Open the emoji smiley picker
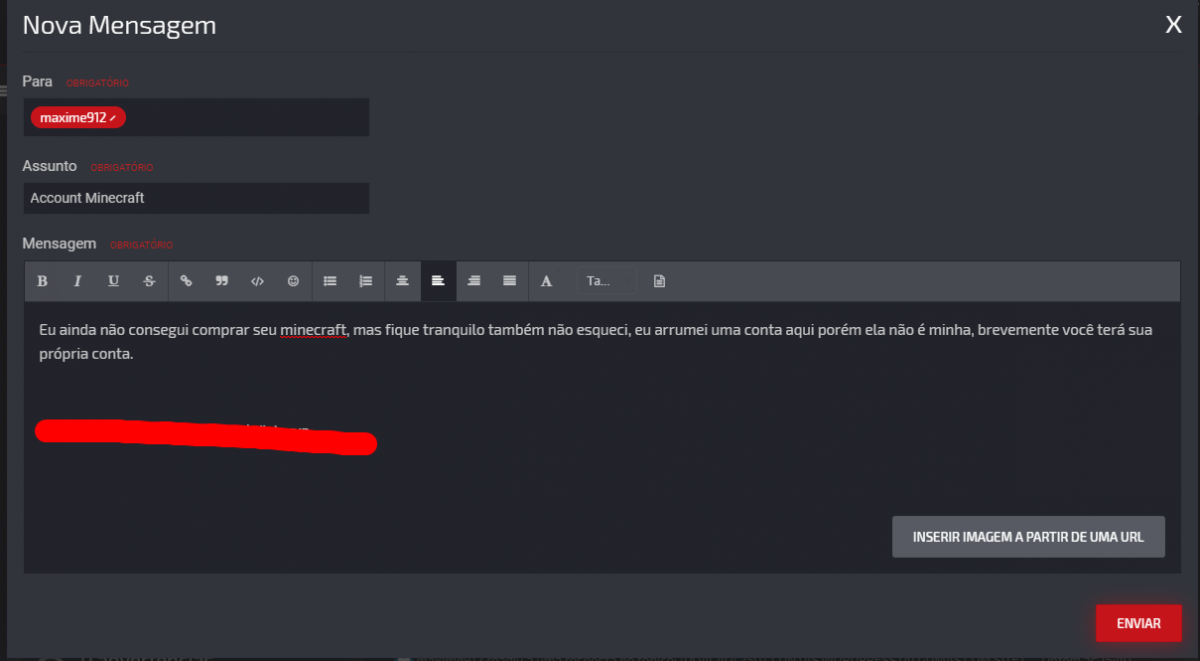1200x661 pixels. pyautogui.click(x=293, y=281)
